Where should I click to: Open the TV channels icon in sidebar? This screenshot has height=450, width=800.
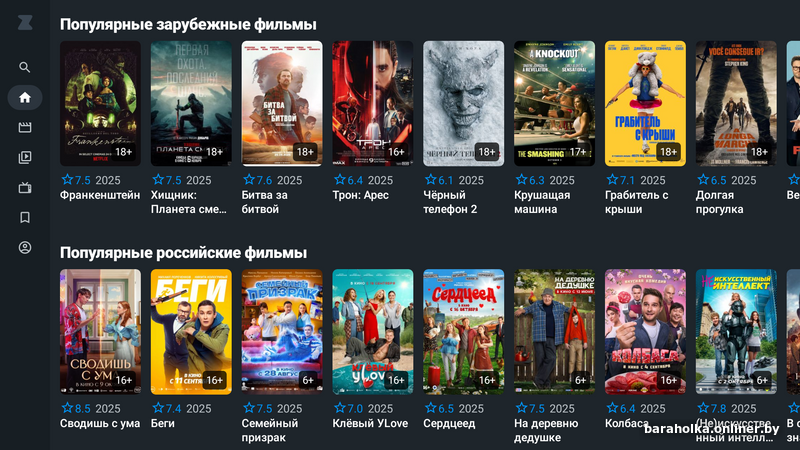24,188
